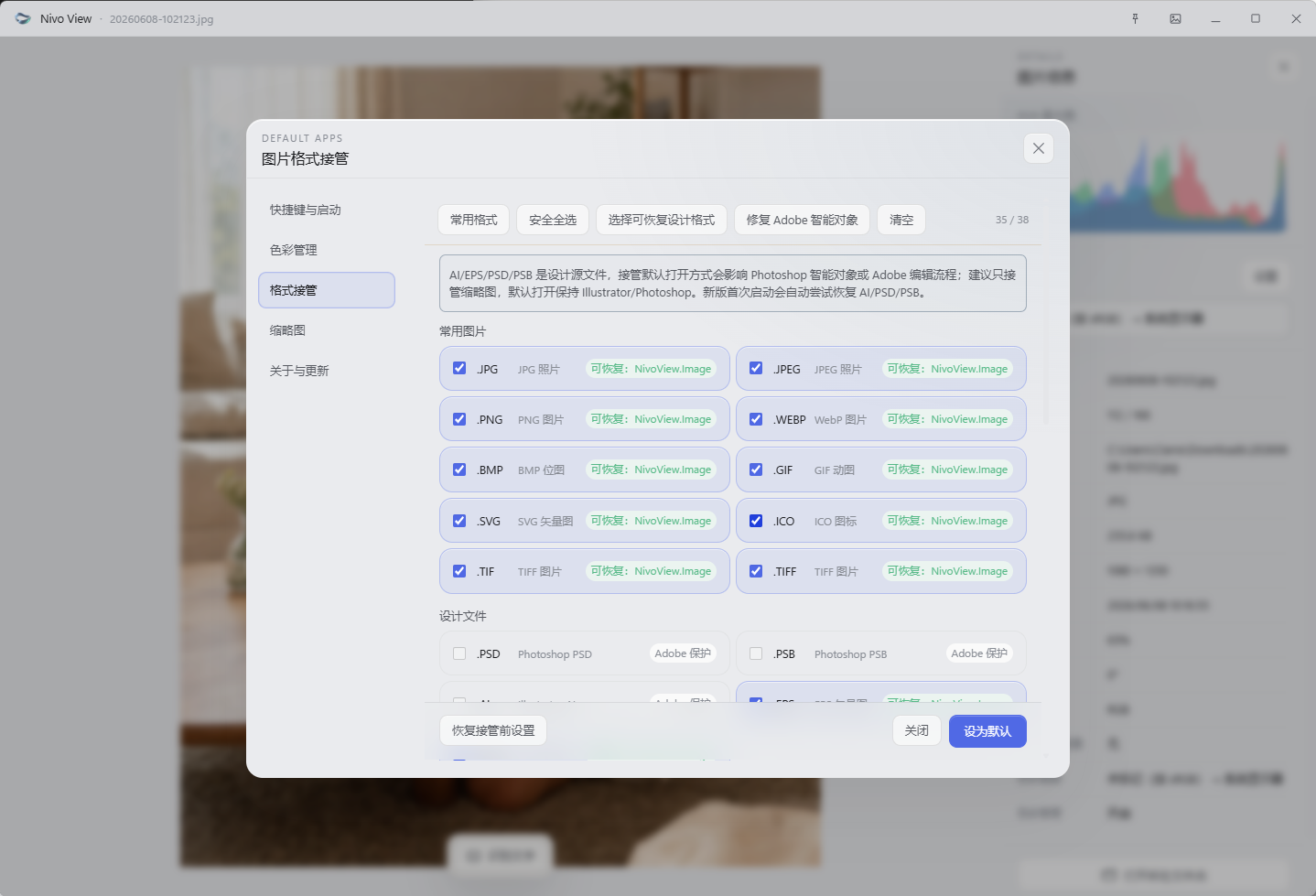Click the 'ICO 图标' description text

click(x=836, y=522)
